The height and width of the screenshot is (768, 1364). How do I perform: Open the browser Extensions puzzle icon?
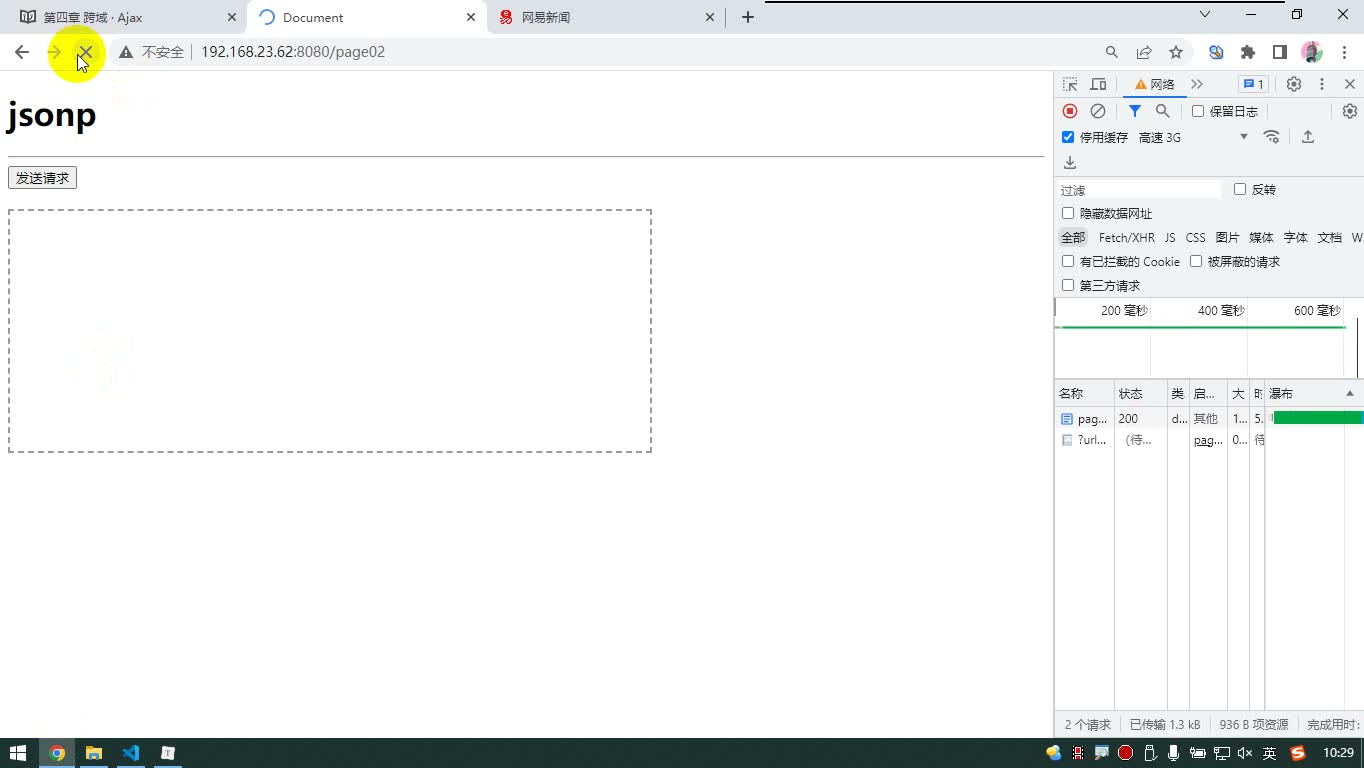pos(1247,52)
